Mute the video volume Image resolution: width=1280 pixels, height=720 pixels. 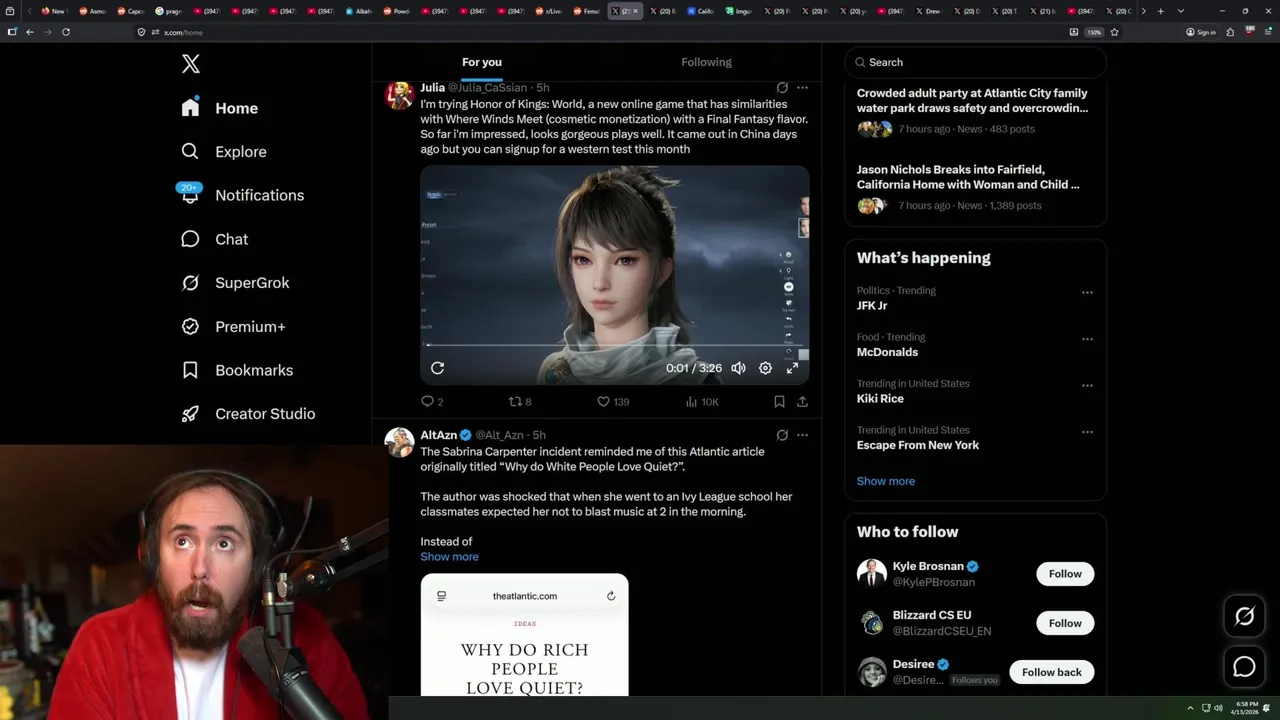(738, 368)
